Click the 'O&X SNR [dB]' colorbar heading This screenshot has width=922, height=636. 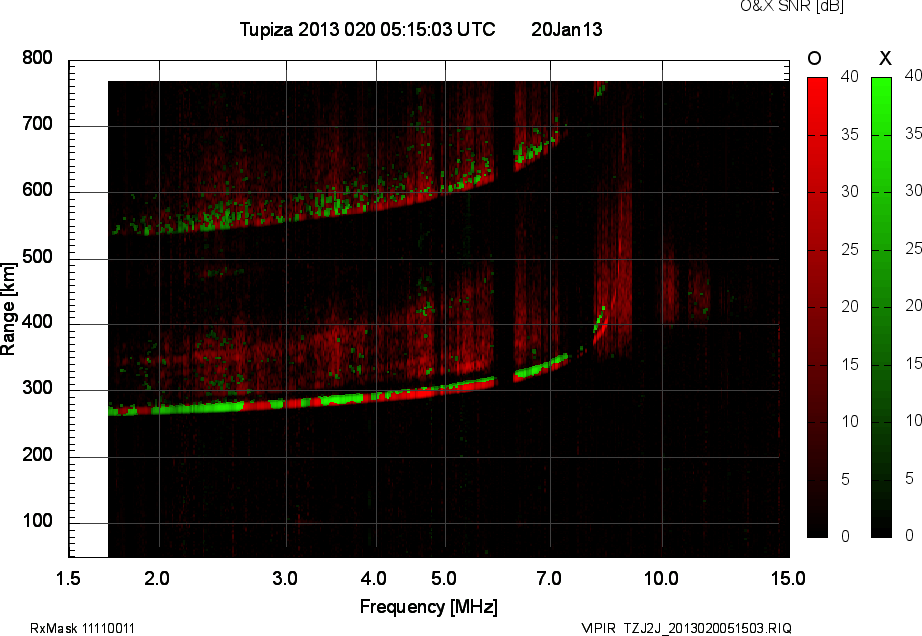click(x=792, y=6)
